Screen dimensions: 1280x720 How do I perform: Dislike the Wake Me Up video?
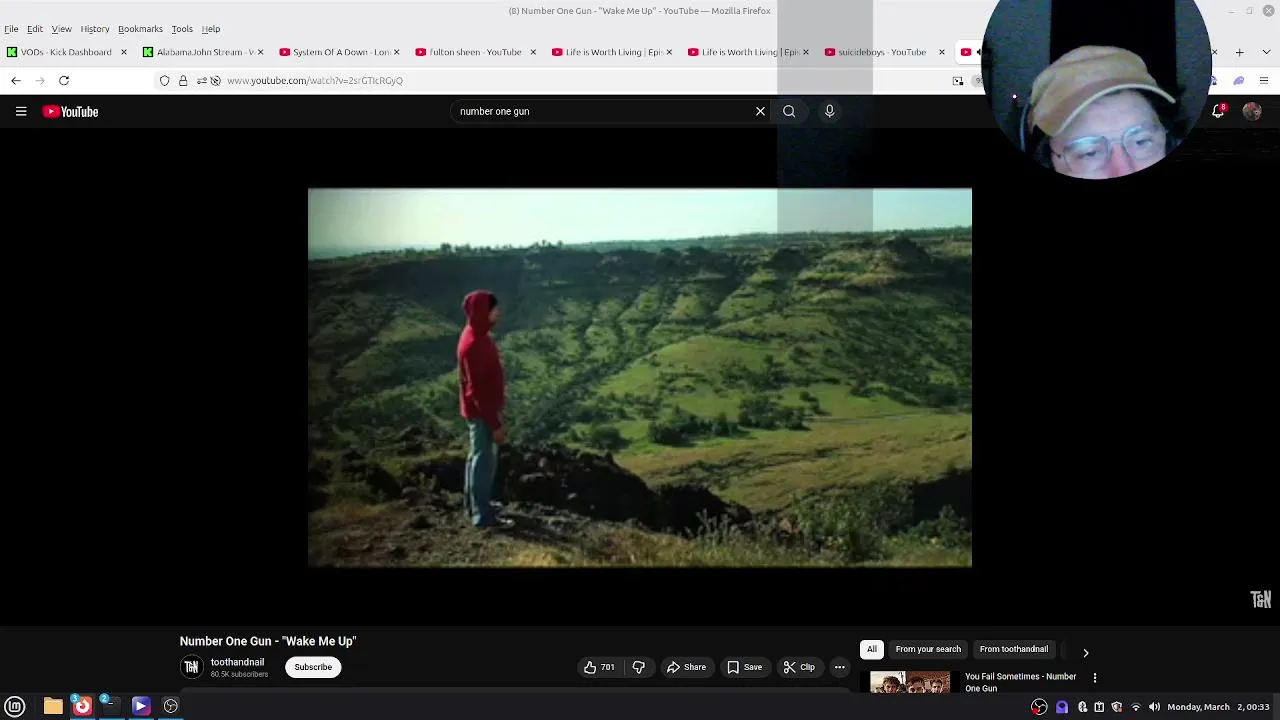(638, 667)
